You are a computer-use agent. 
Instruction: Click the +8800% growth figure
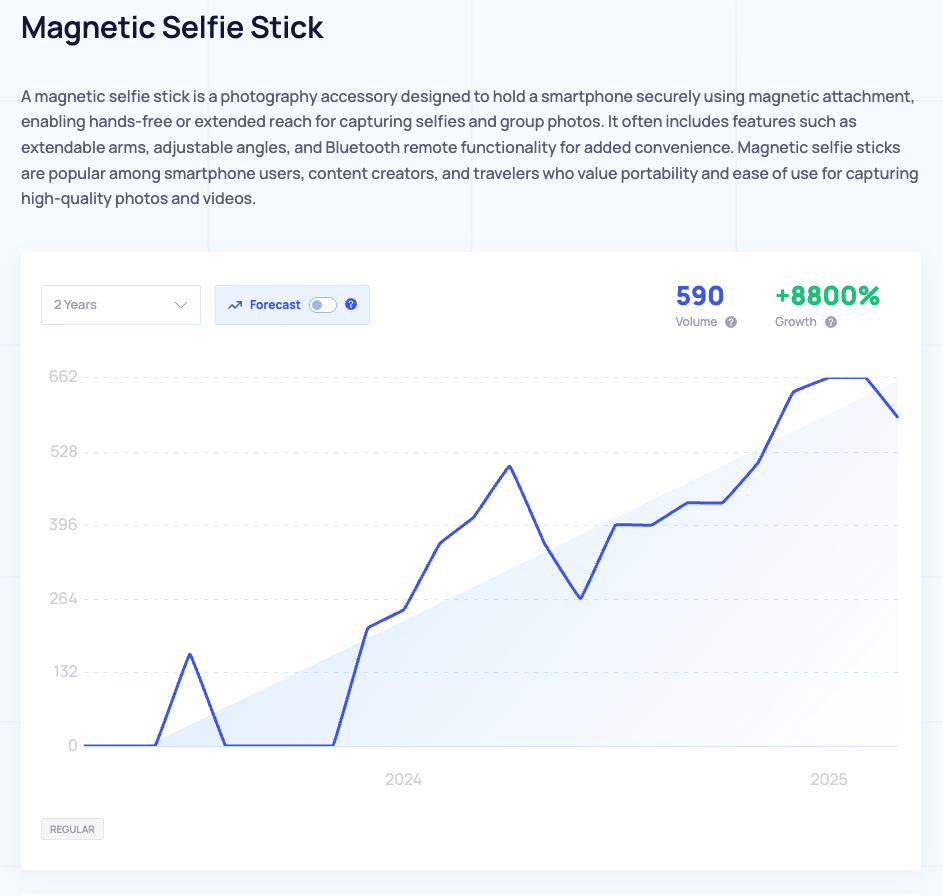[828, 296]
